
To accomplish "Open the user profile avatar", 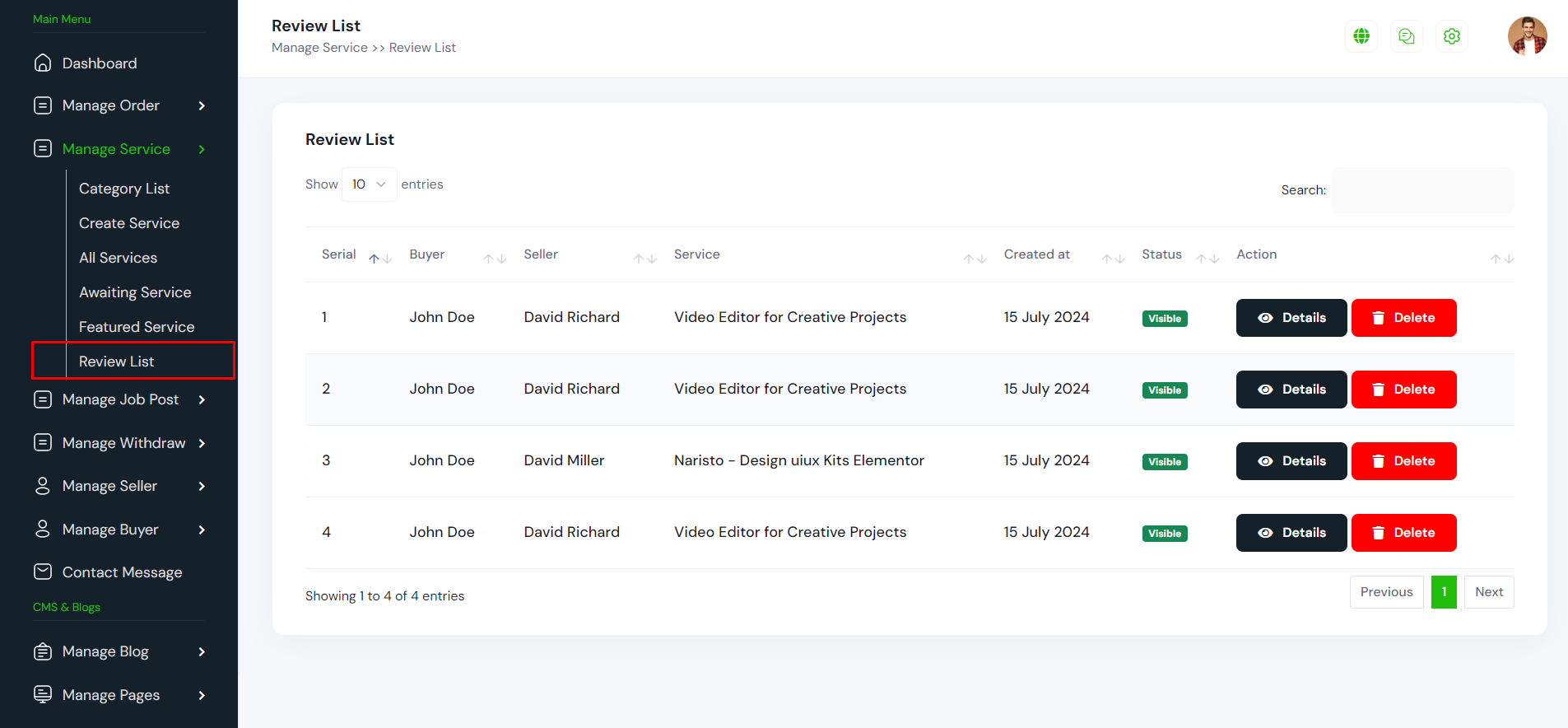I will (1527, 36).
